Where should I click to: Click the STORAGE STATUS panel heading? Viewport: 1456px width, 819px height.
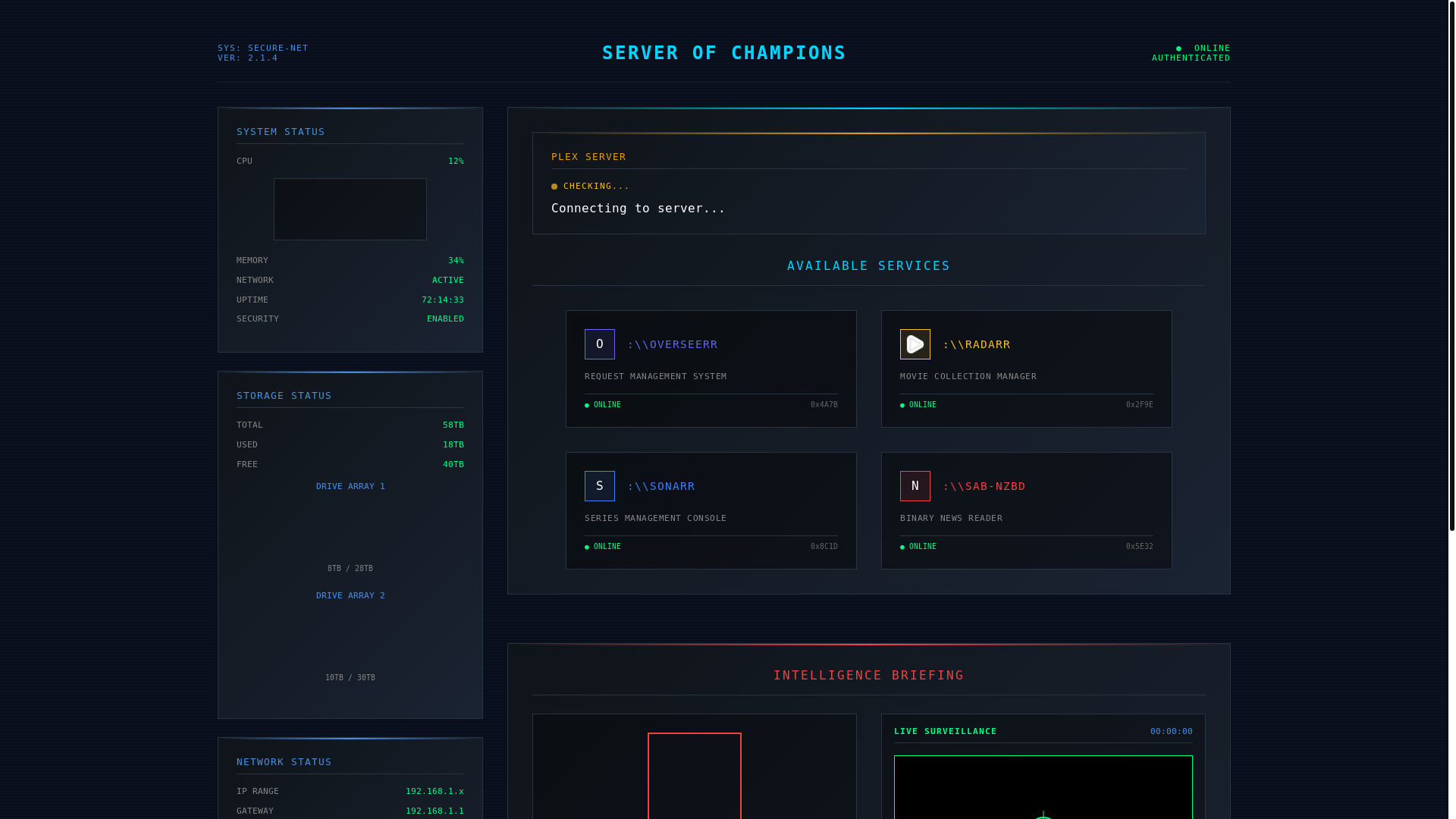point(284,396)
